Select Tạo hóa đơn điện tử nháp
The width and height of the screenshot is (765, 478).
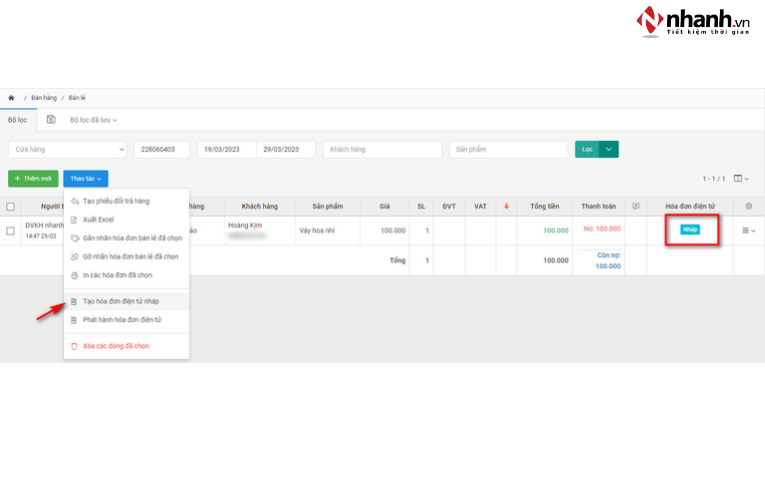click(x=120, y=301)
